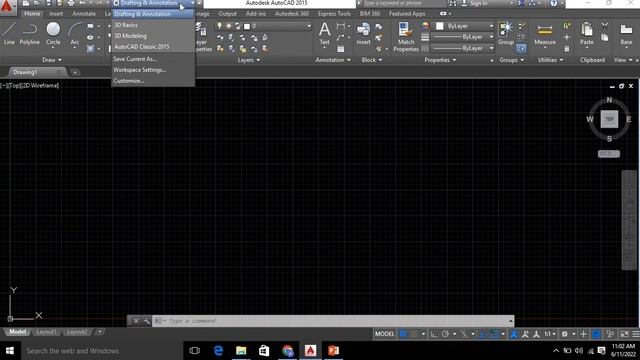Switch to the Annotate ribbon tab
640x360 pixels.
point(84,13)
